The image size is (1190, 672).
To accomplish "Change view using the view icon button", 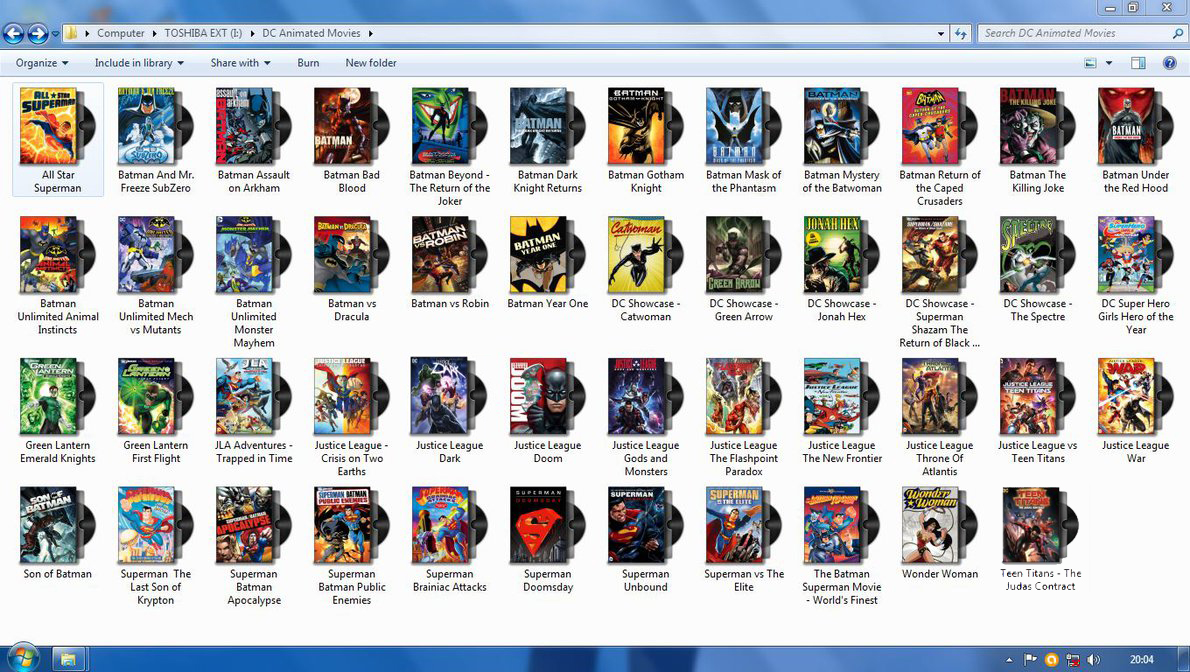I will click(1091, 63).
